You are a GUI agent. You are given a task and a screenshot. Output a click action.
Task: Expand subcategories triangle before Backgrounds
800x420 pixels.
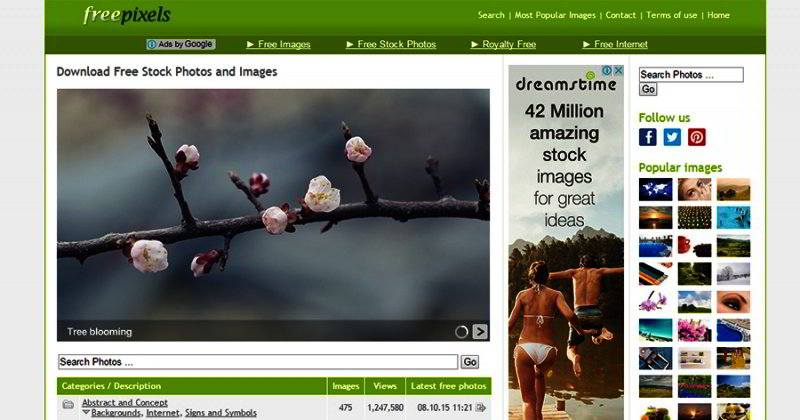coord(86,412)
